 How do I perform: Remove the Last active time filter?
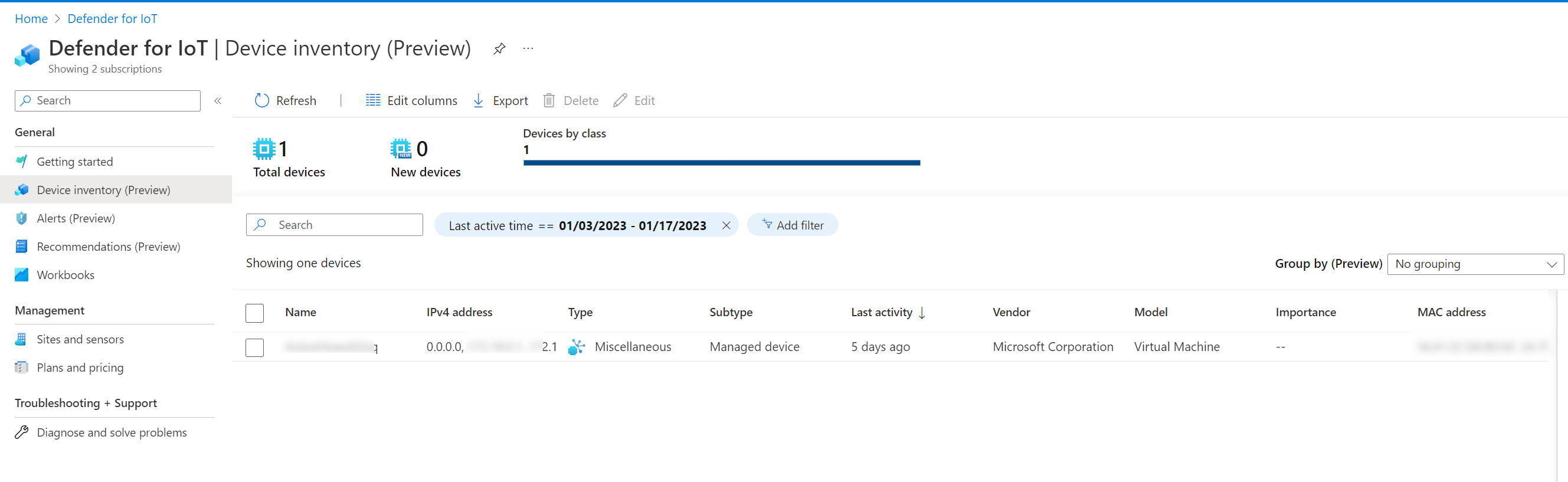click(726, 225)
